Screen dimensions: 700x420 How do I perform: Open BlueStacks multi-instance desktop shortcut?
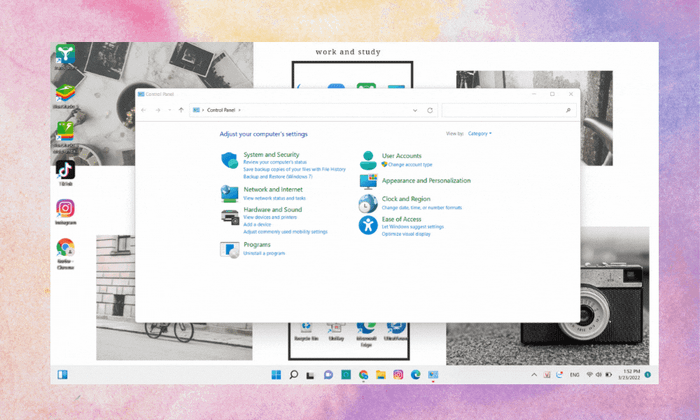[65, 137]
